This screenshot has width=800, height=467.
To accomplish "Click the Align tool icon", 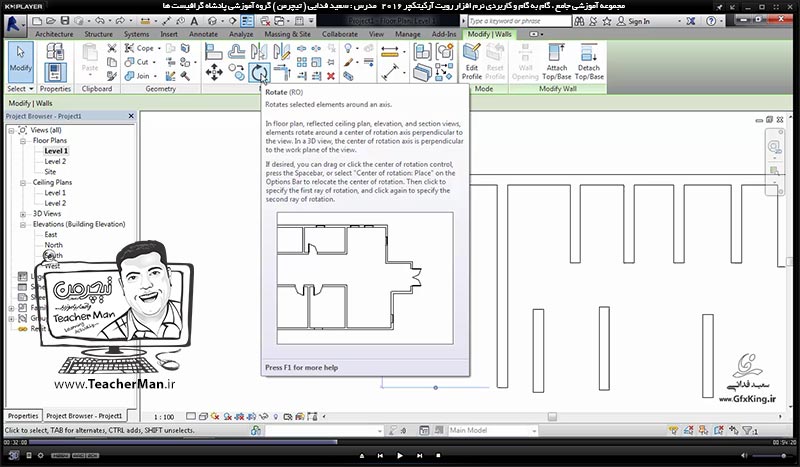I will [x=214, y=51].
